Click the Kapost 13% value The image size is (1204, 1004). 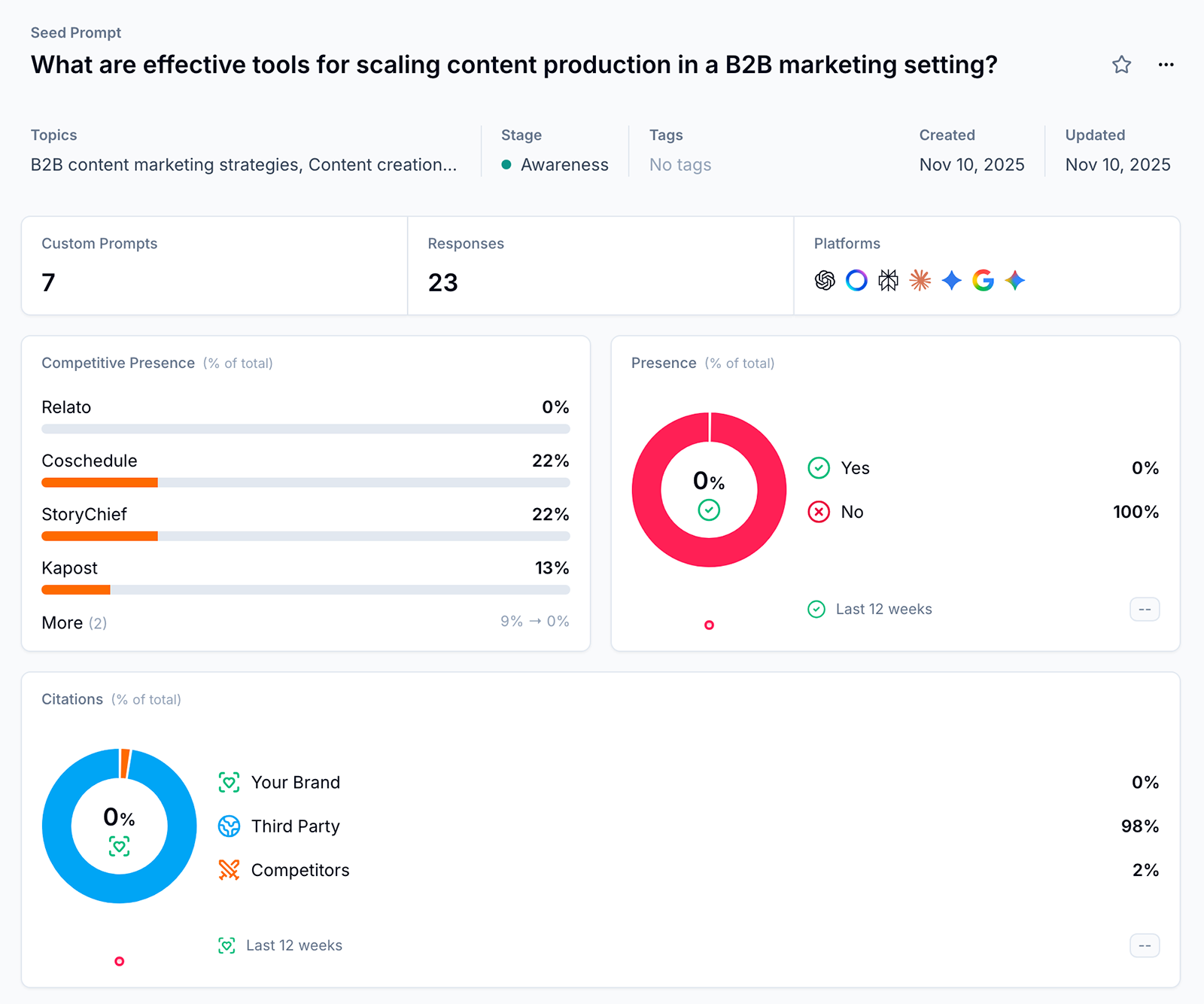[552, 568]
